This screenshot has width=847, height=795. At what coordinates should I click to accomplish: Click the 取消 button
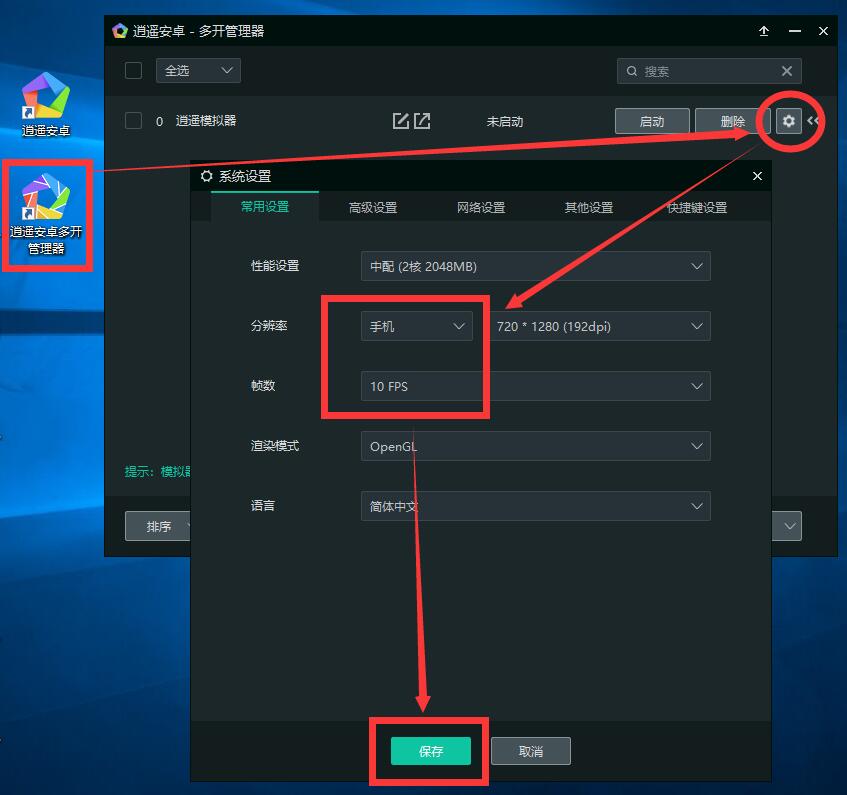click(530, 751)
